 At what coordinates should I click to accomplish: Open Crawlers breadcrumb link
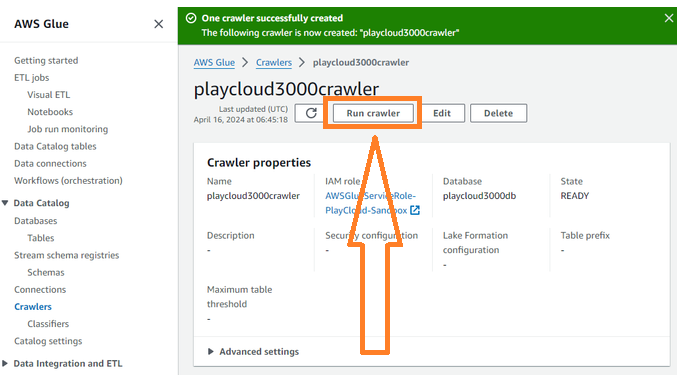coord(274,63)
